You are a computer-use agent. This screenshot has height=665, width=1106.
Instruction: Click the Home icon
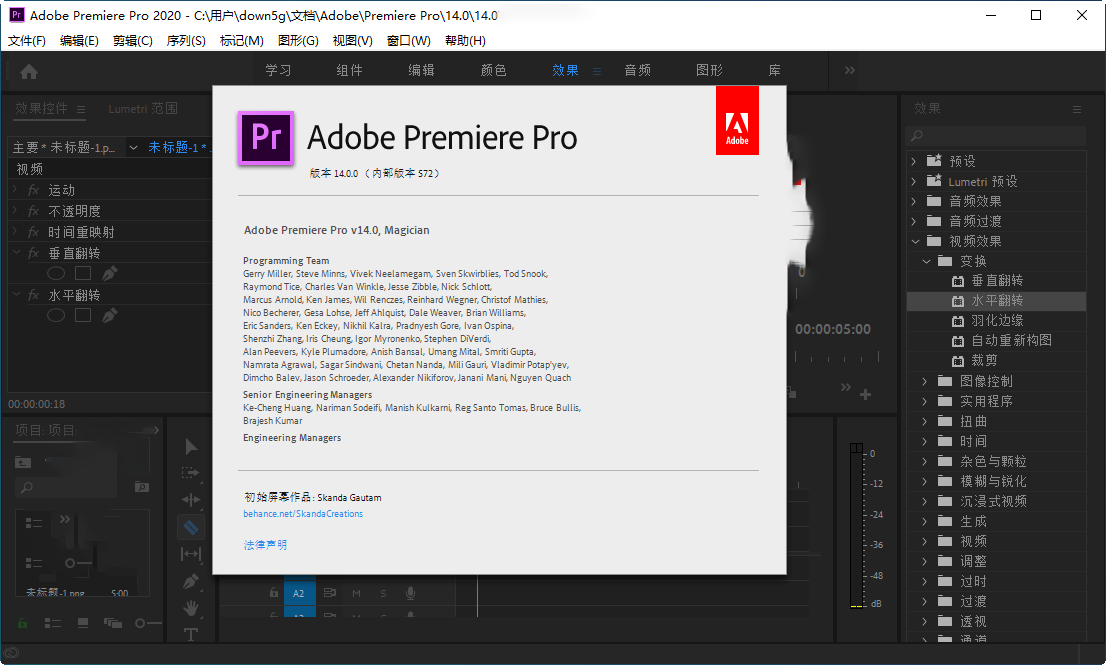click(29, 71)
